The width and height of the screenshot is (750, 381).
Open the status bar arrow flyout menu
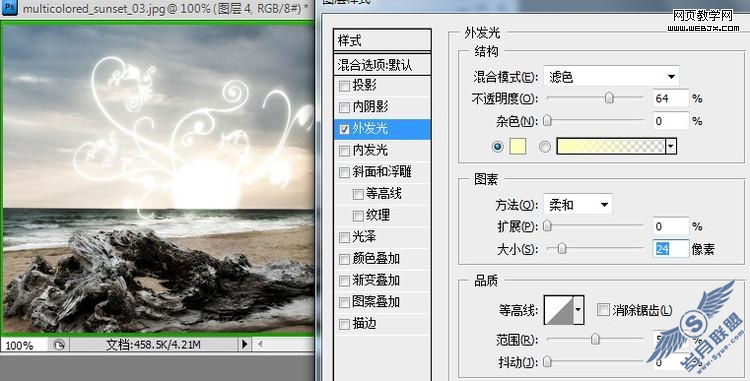pyautogui.click(x=245, y=344)
